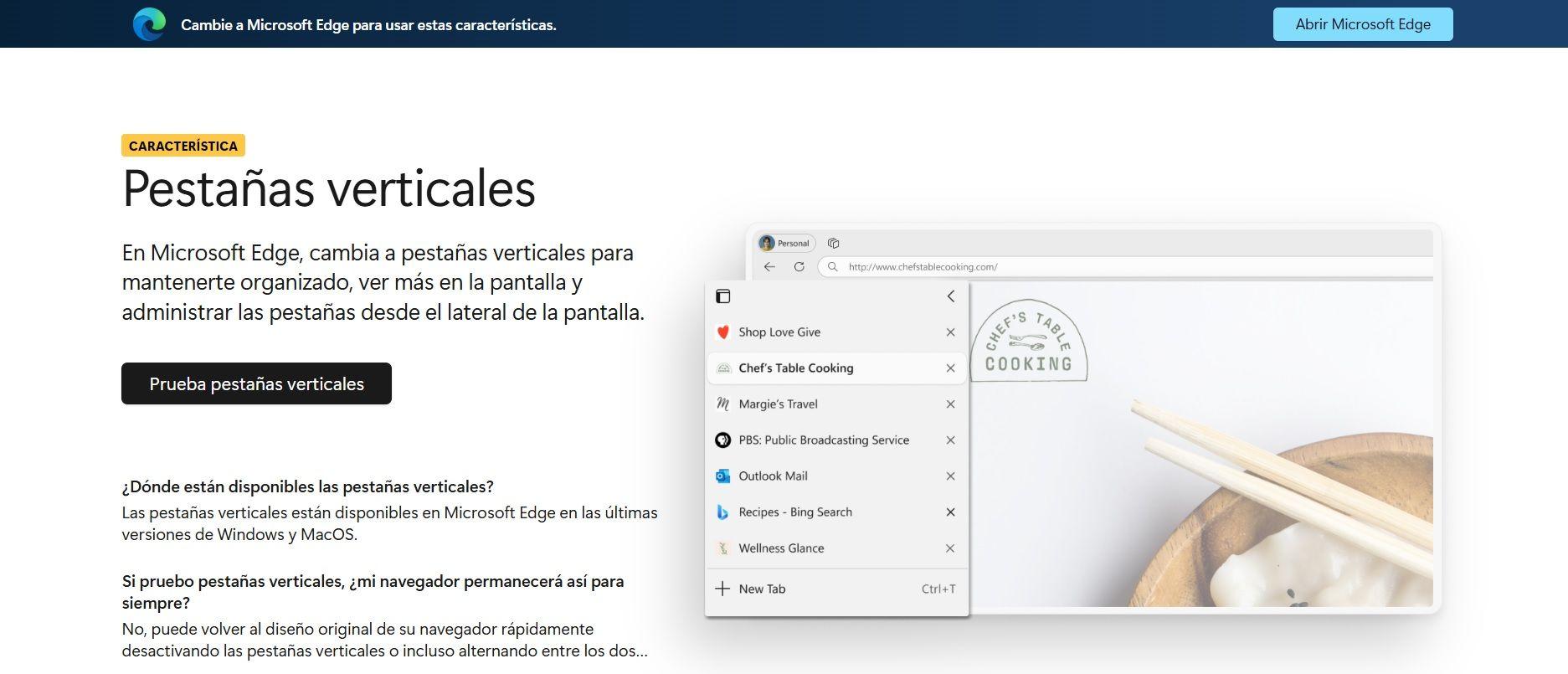Click the tab actions icon beside Personal
This screenshot has width=1568, height=674.
click(x=833, y=244)
